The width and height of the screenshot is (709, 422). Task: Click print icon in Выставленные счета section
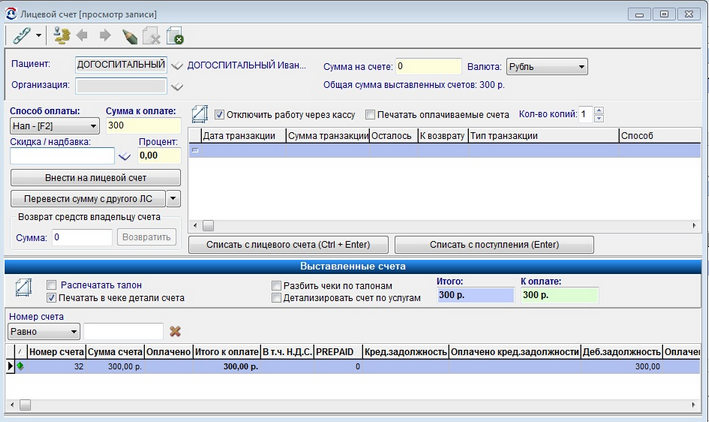coord(23,287)
